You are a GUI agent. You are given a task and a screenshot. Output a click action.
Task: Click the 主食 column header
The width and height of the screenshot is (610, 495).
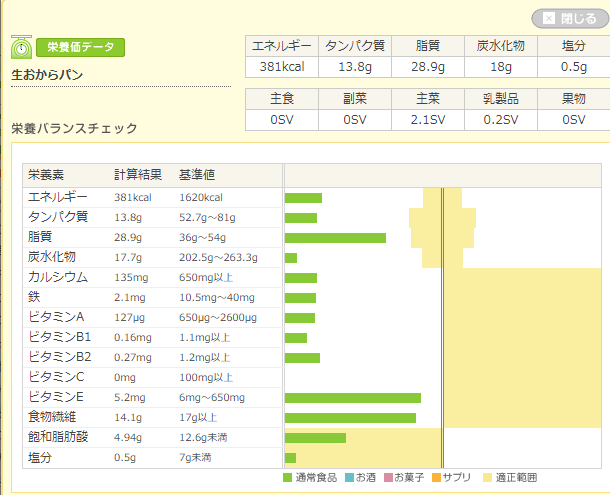tap(282, 99)
